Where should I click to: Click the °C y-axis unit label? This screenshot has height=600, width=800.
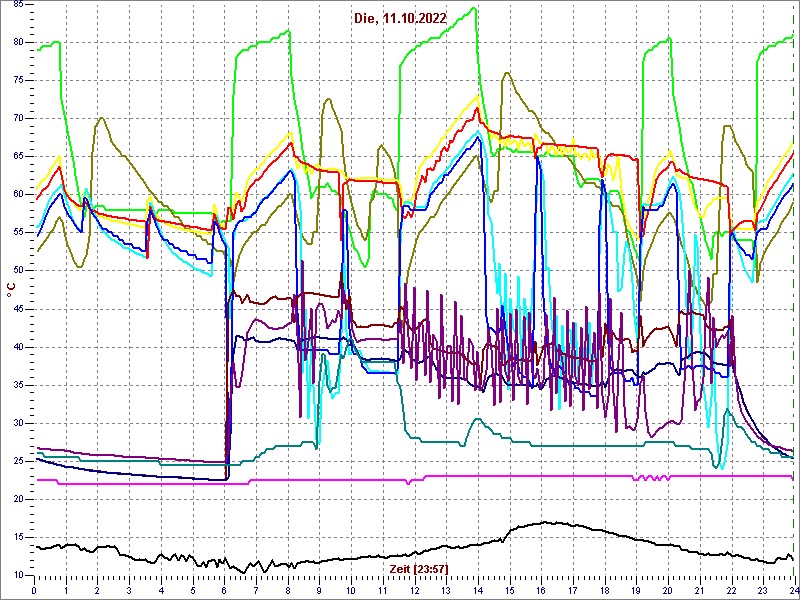(11, 290)
